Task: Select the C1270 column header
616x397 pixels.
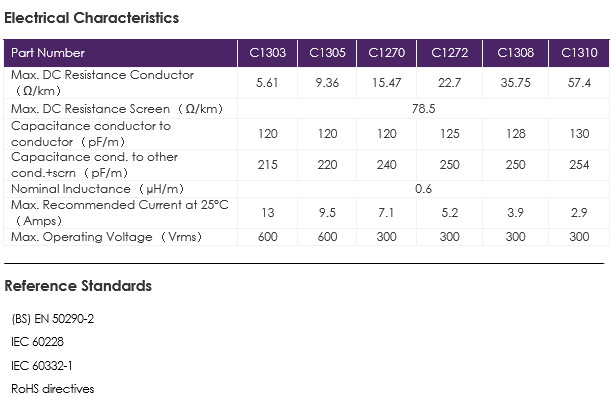Action: point(387,53)
